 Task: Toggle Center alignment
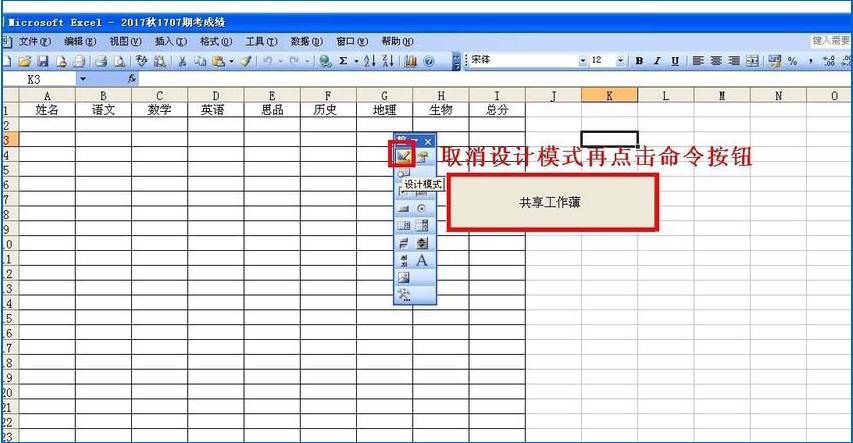(716, 61)
